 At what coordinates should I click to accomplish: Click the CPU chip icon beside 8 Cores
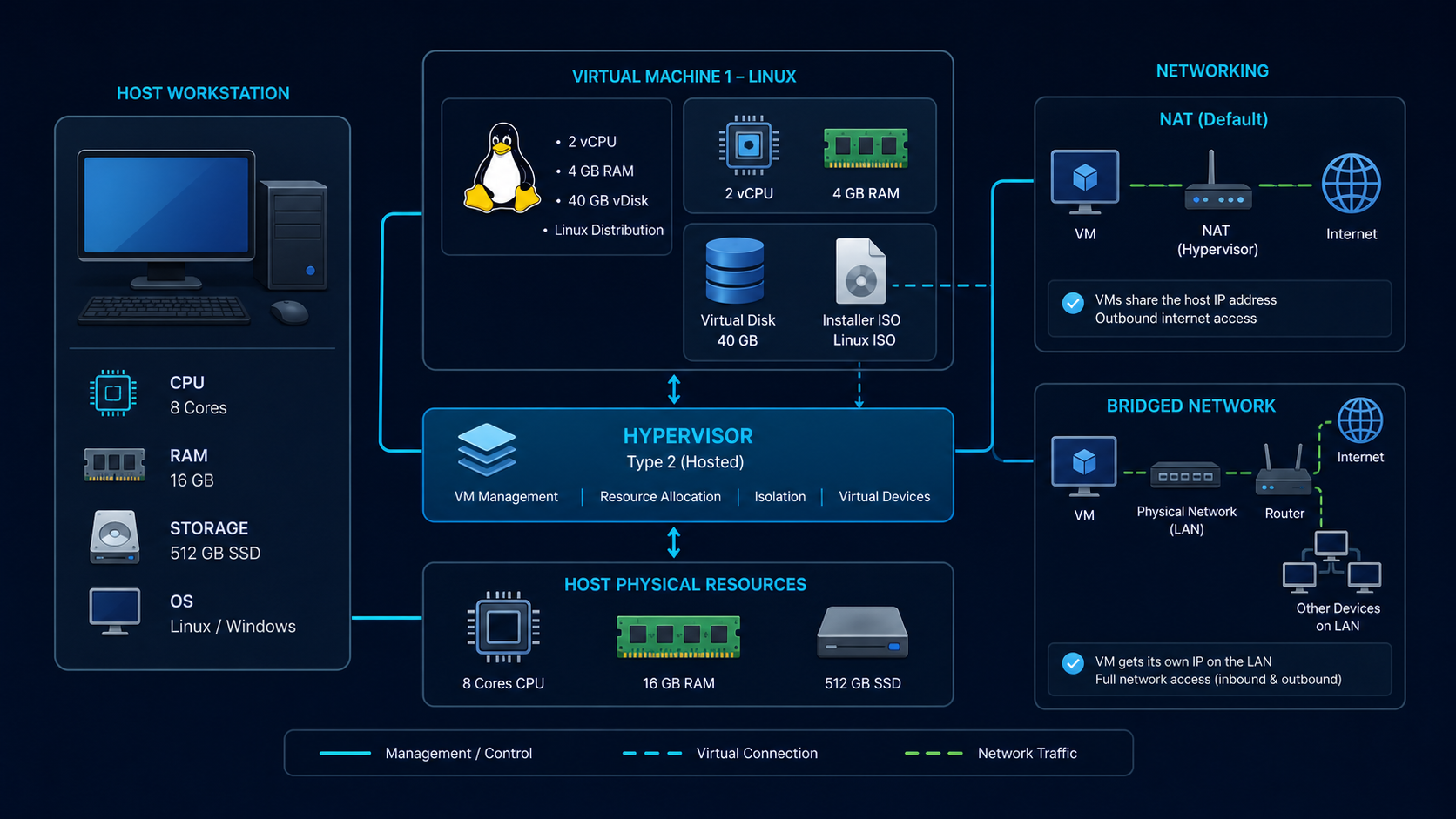click(x=113, y=393)
